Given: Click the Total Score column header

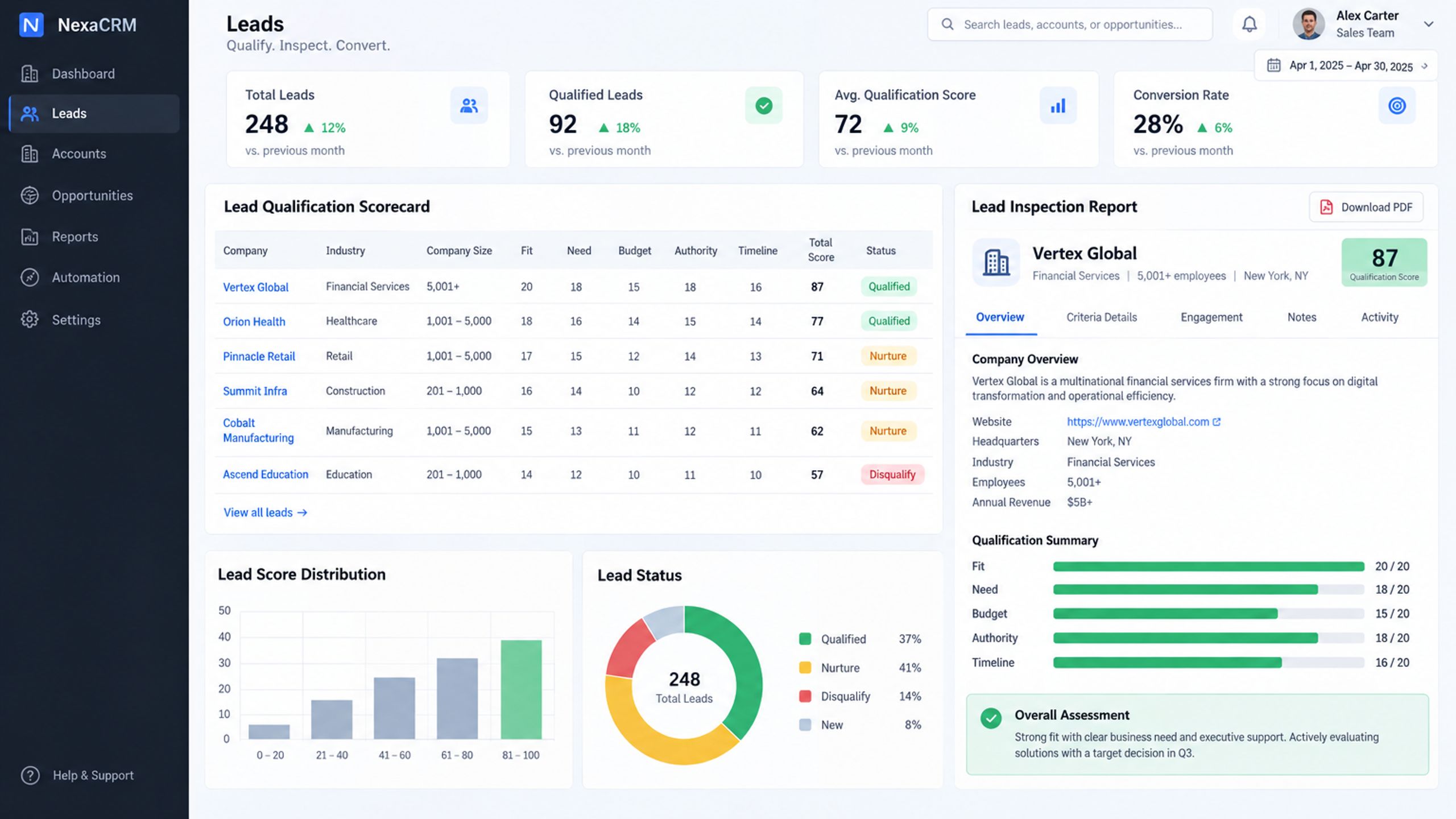Looking at the screenshot, I should (x=821, y=250).
